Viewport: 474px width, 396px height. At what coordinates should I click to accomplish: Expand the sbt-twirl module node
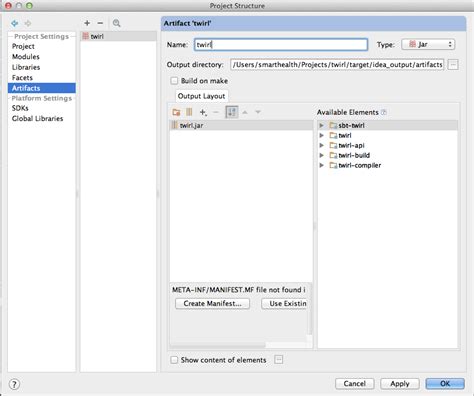322,125
